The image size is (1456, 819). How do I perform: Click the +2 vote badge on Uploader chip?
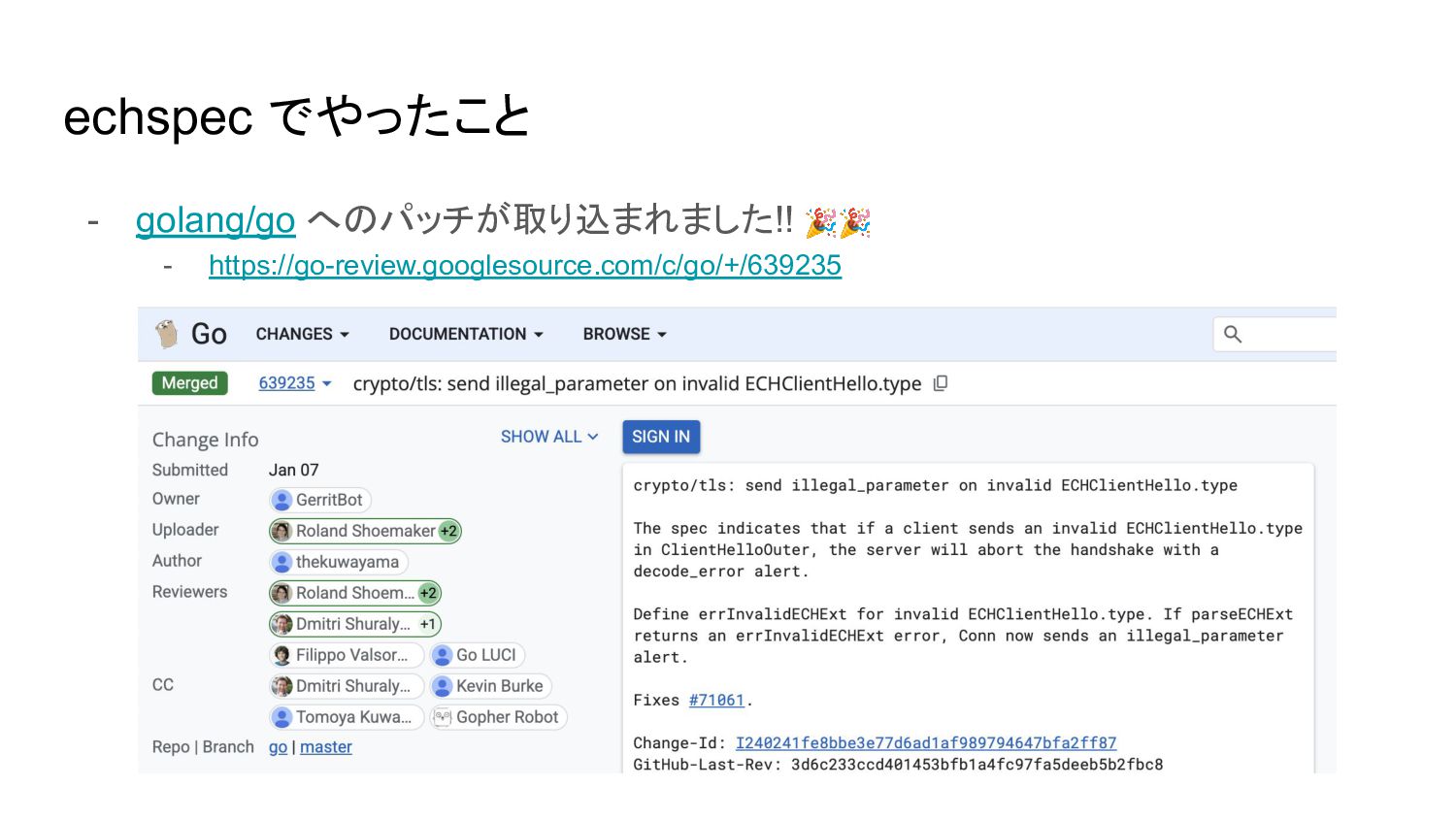[x=448, y=531]
